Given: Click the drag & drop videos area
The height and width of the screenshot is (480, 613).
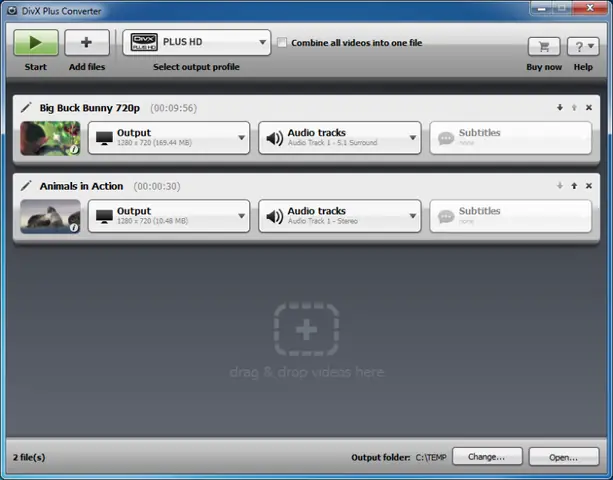Looking at the screenshot, I should pos(306,341).
